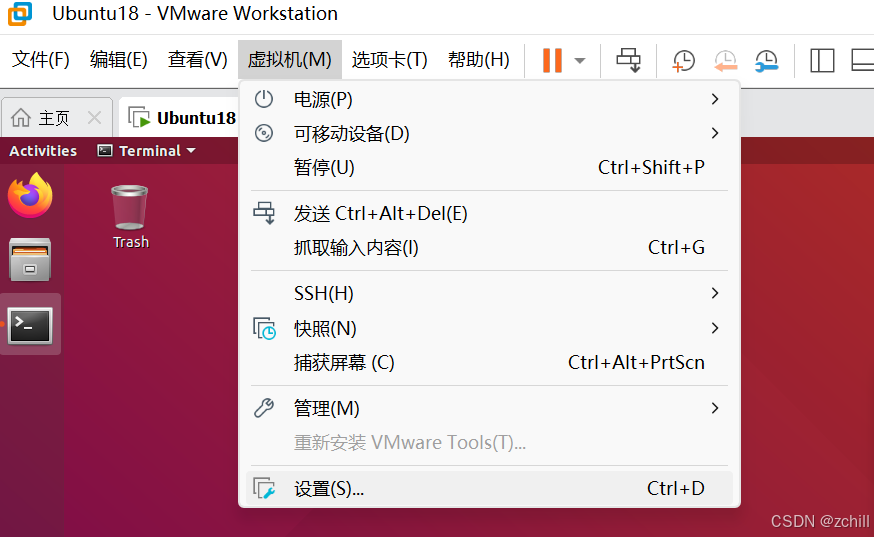Click the Ctrl+Alt+PrtScn shortcut label
Image resolution: width=874 pixels, height=537 pixels.
coord(636,363)
